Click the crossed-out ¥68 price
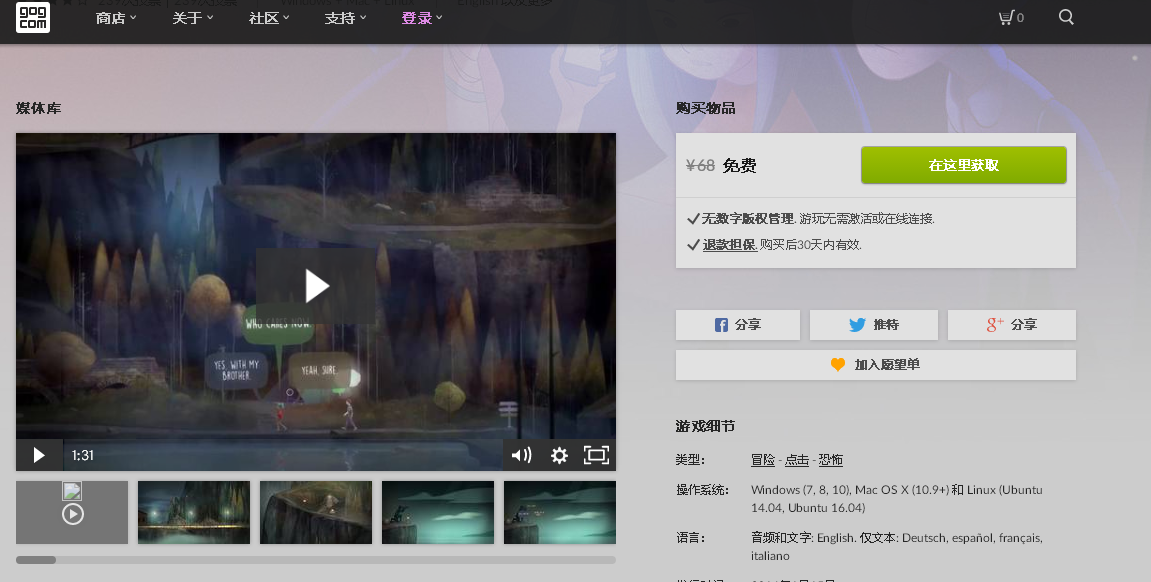This screenshot has width=1151, height=582. point(700,166)
